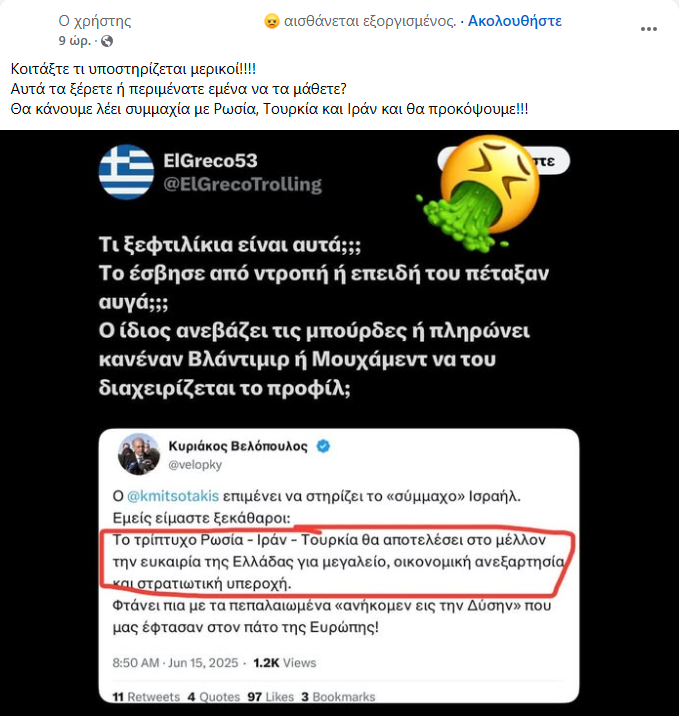The image size is (679, 716).
Task: Open the @velopky handle
Action: 195,465
